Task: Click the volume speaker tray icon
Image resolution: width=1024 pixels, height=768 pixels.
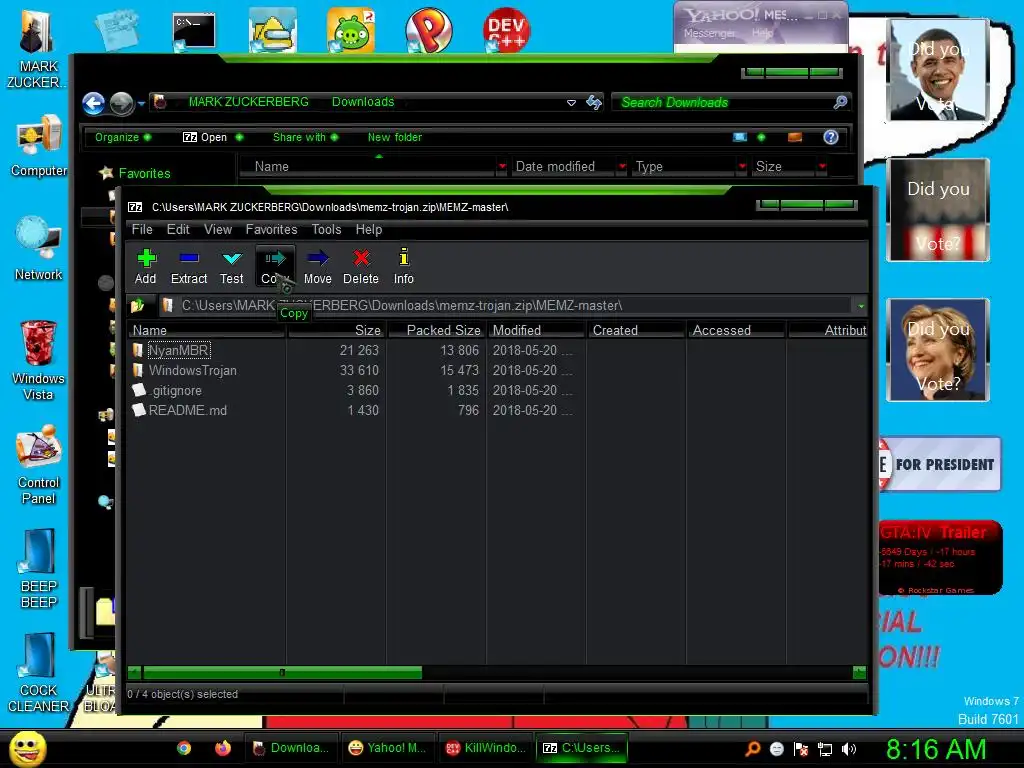Action: [x=848, y=749]
